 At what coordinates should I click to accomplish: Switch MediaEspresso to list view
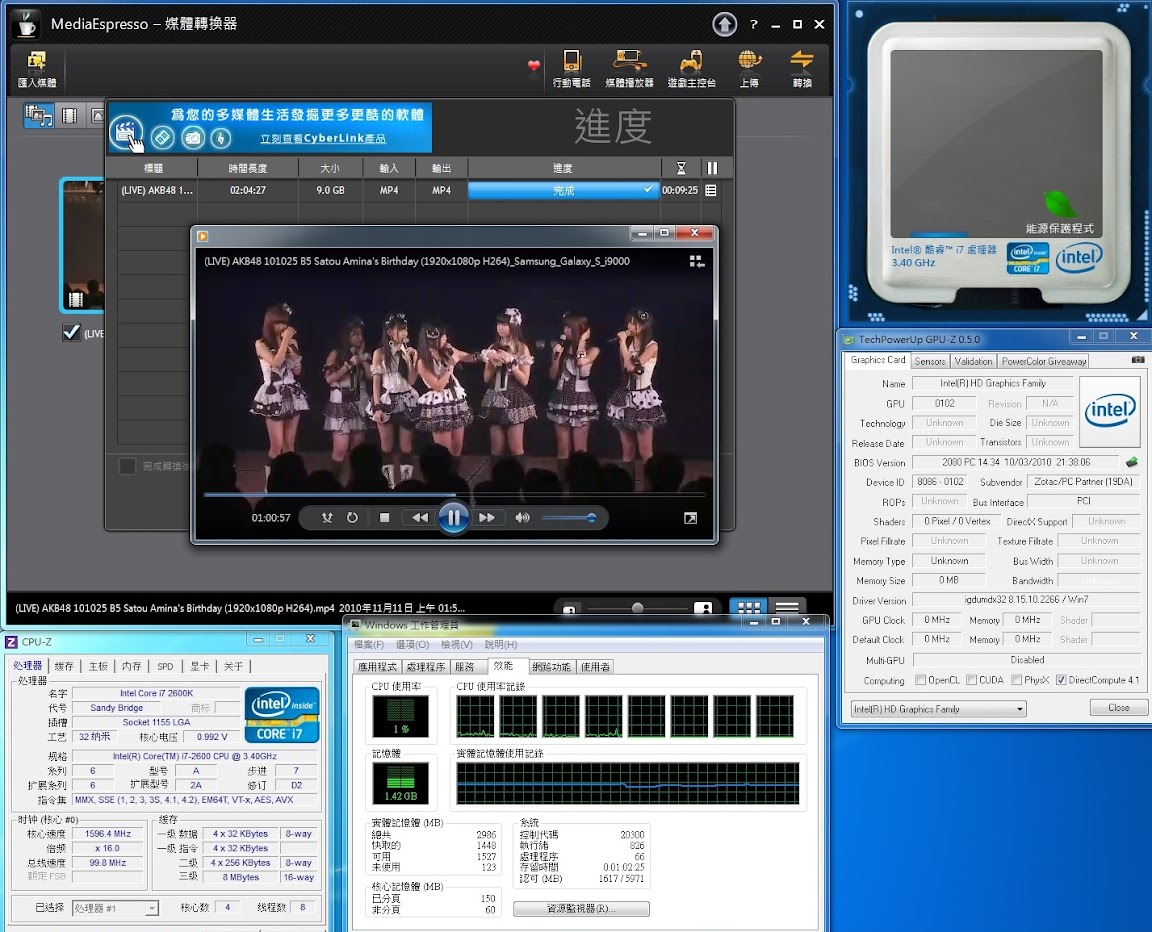[x=787, y=608]
